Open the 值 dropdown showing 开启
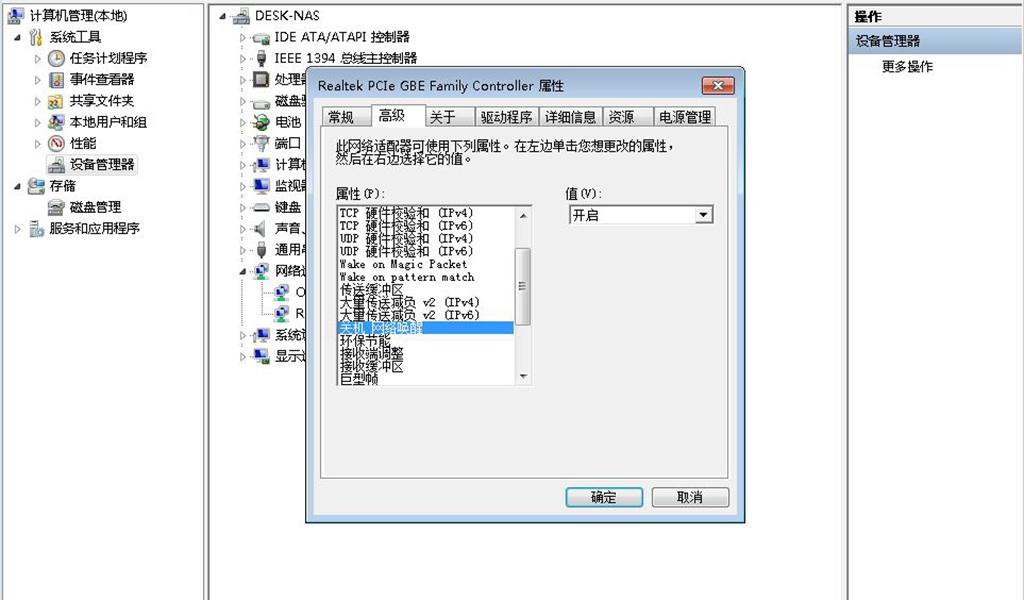 703,214
